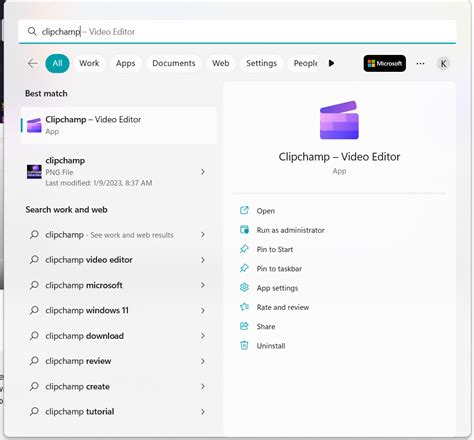Click search icon beside clipchamp create
Image resolution: width=474 pixels, height=440 pixels.
[34, 386]
